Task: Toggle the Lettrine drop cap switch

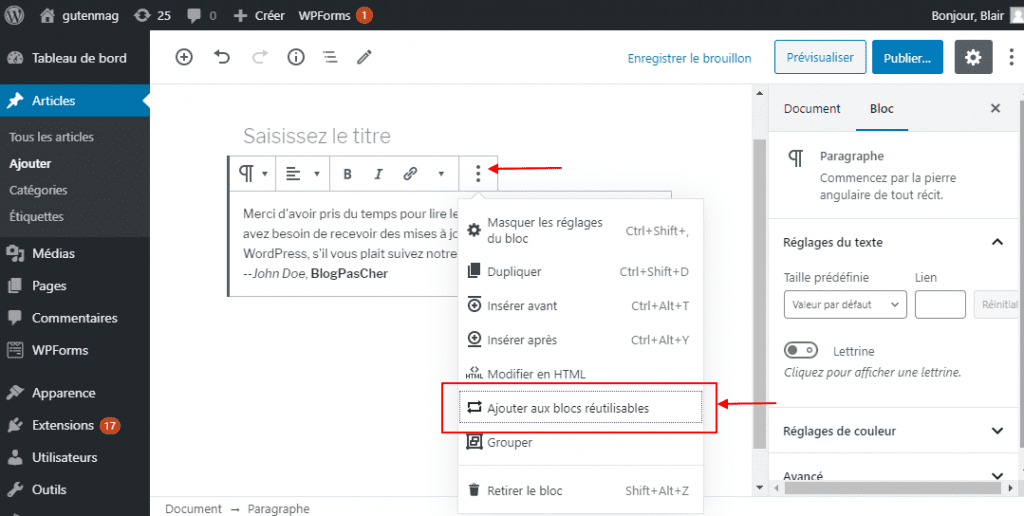Action: [802, 351]
